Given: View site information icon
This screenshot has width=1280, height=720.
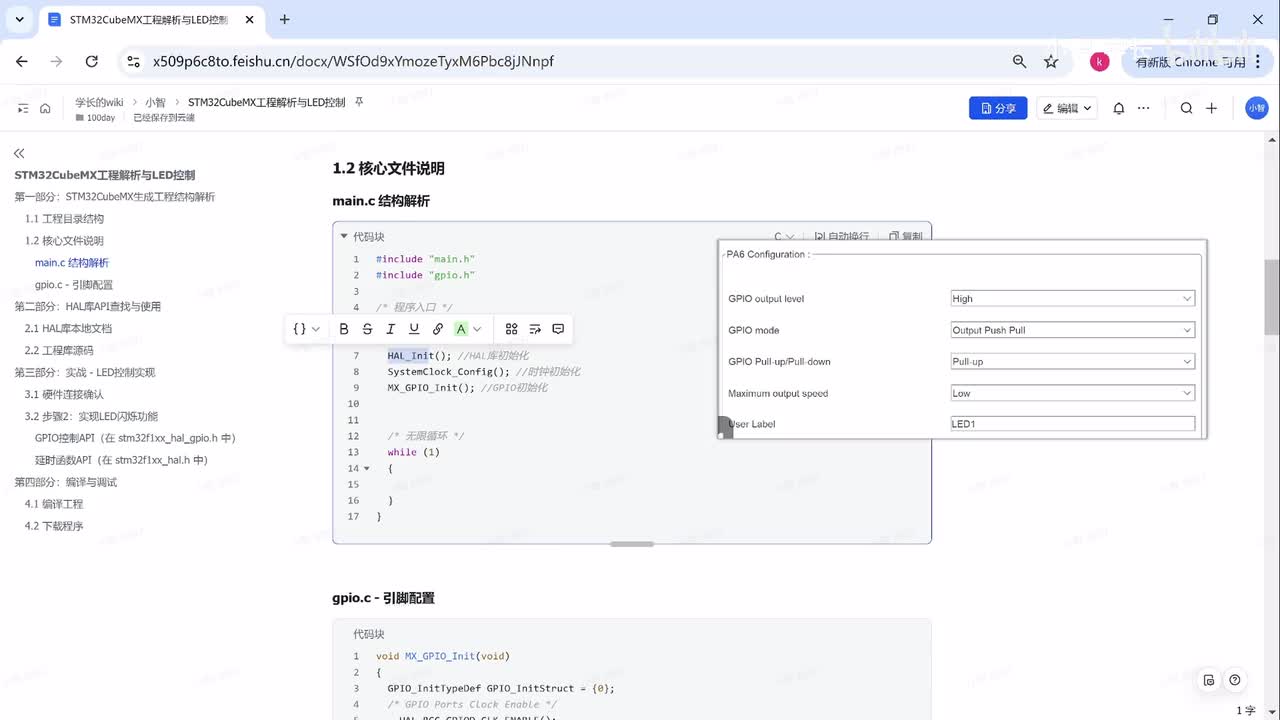Looking at the screenshot, I should [x=132, y=61].
